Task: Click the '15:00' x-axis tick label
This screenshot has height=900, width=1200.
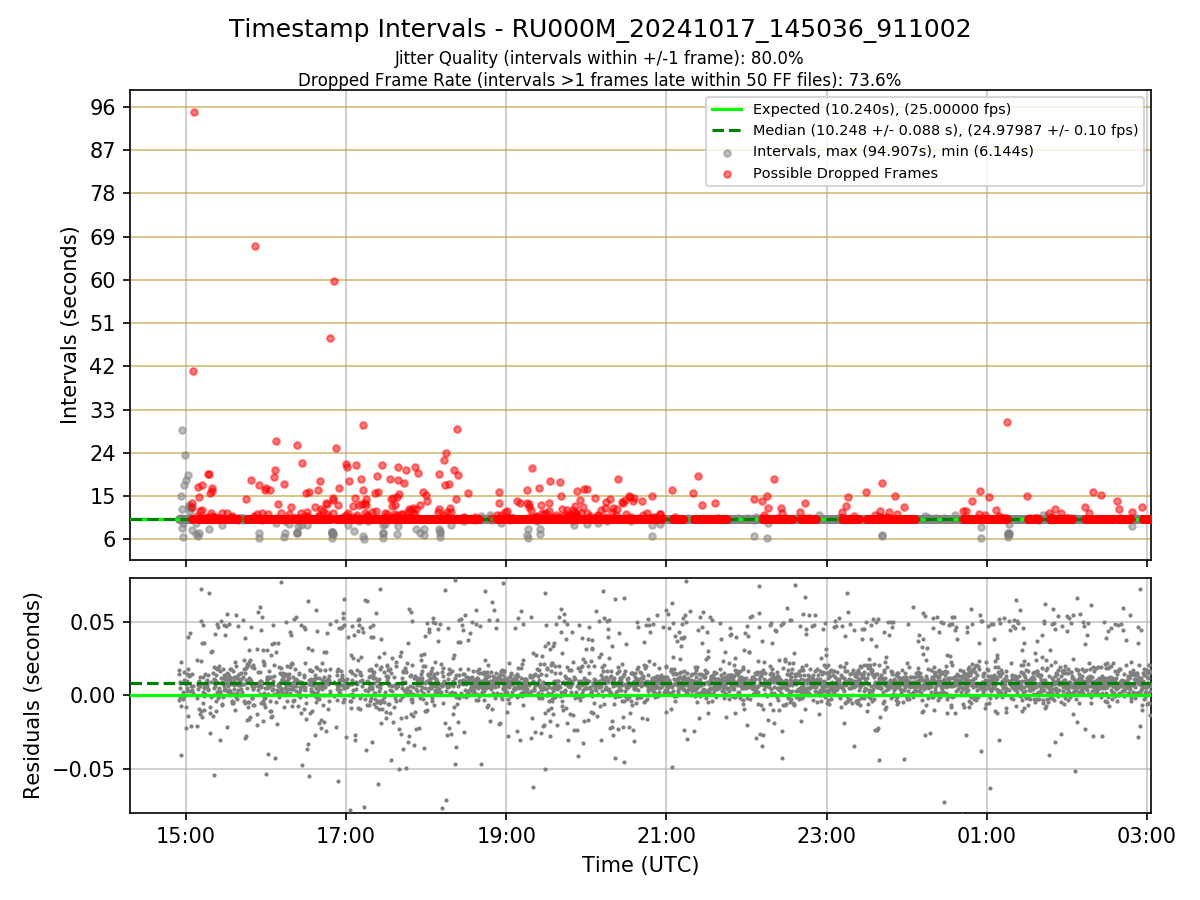Action: 186,834
